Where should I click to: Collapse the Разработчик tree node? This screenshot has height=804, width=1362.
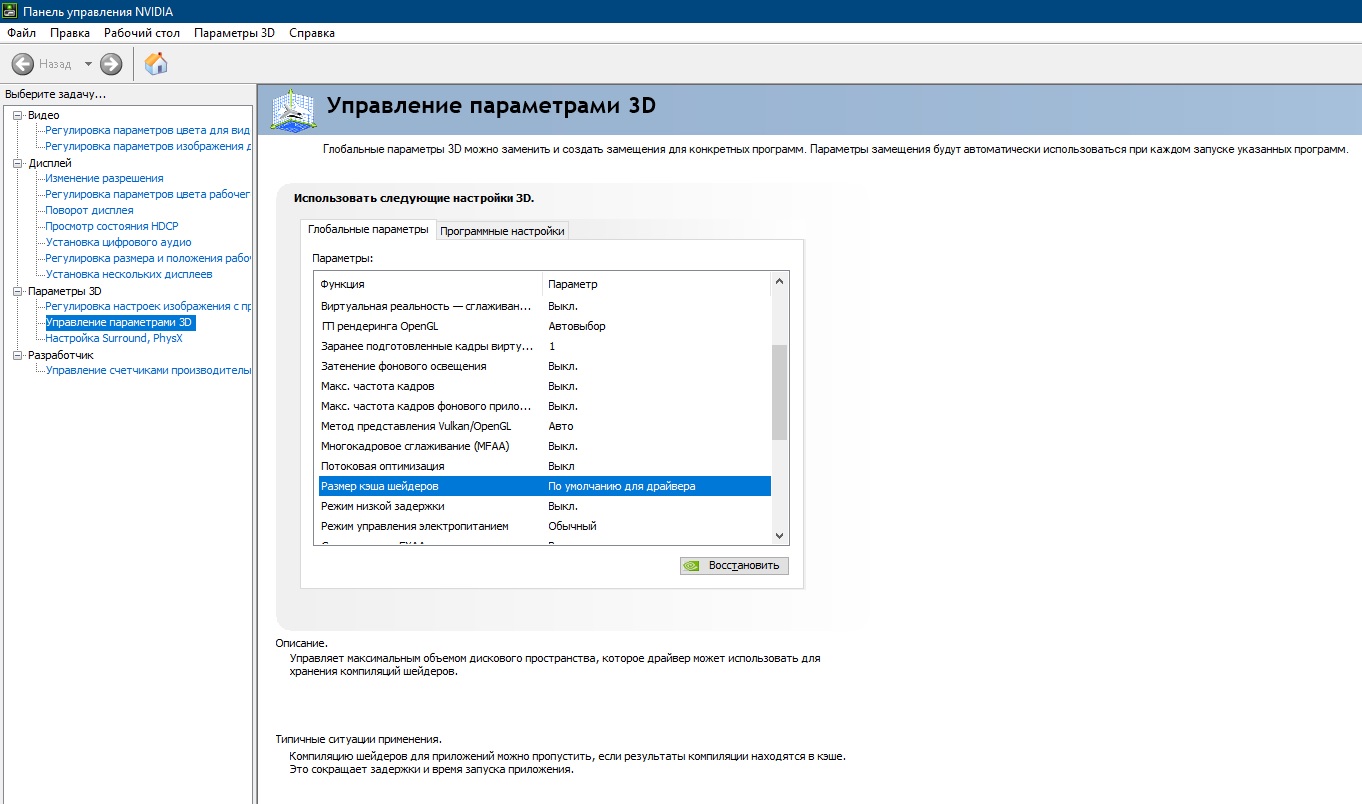coord(17,355)
